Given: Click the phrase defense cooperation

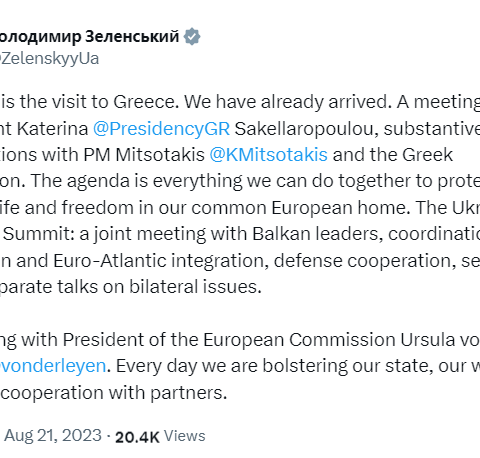Looking at the screenshot, I should point(365,261).
